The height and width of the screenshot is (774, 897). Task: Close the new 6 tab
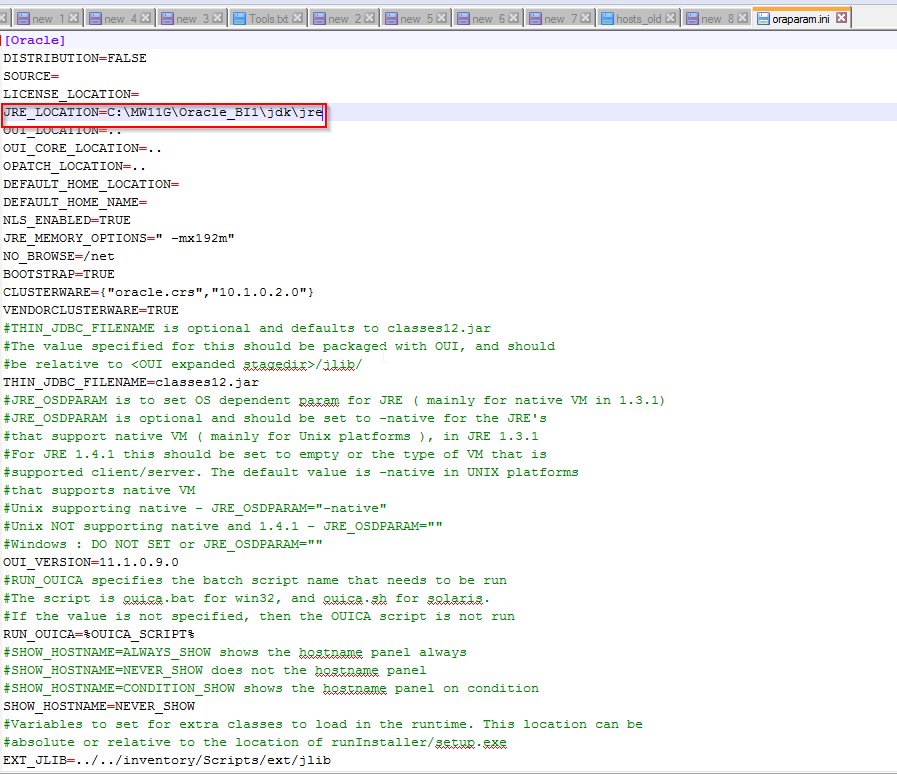(x=514, y=18)
